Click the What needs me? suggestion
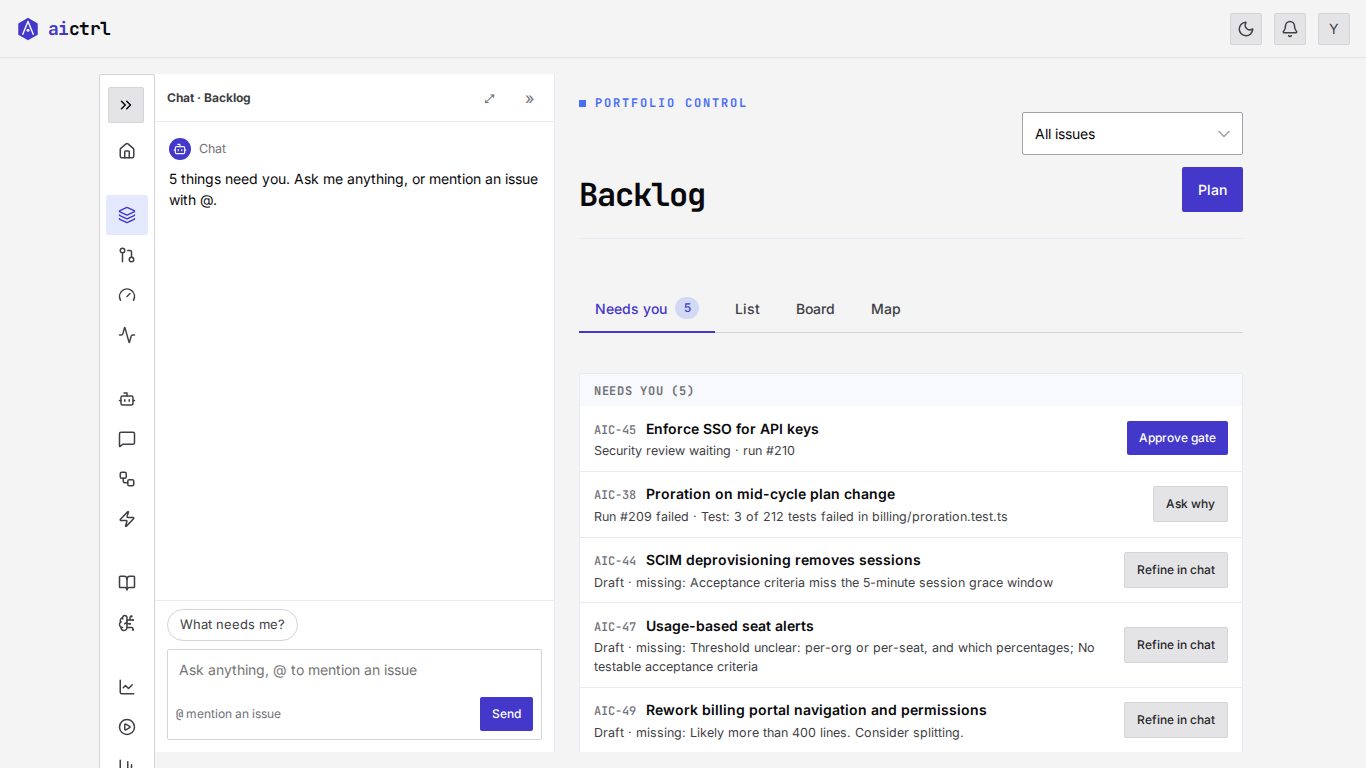Screen dimensions: 1366x768 (x=232, y=624)
